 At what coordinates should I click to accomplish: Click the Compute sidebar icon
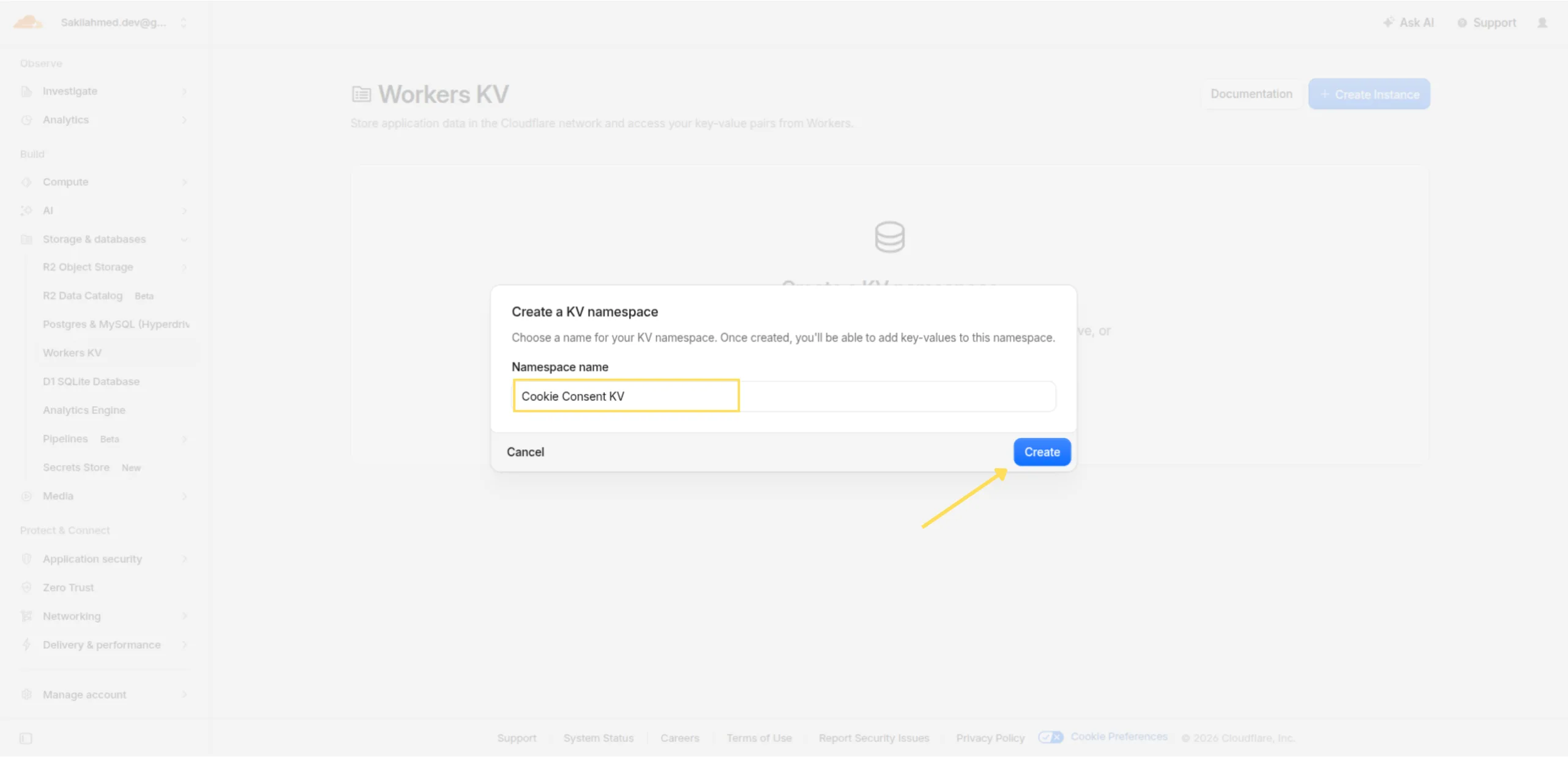pos(26,182)
